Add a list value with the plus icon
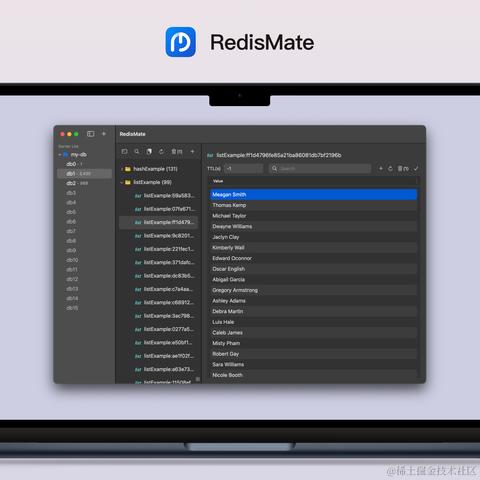 [381, 168]
